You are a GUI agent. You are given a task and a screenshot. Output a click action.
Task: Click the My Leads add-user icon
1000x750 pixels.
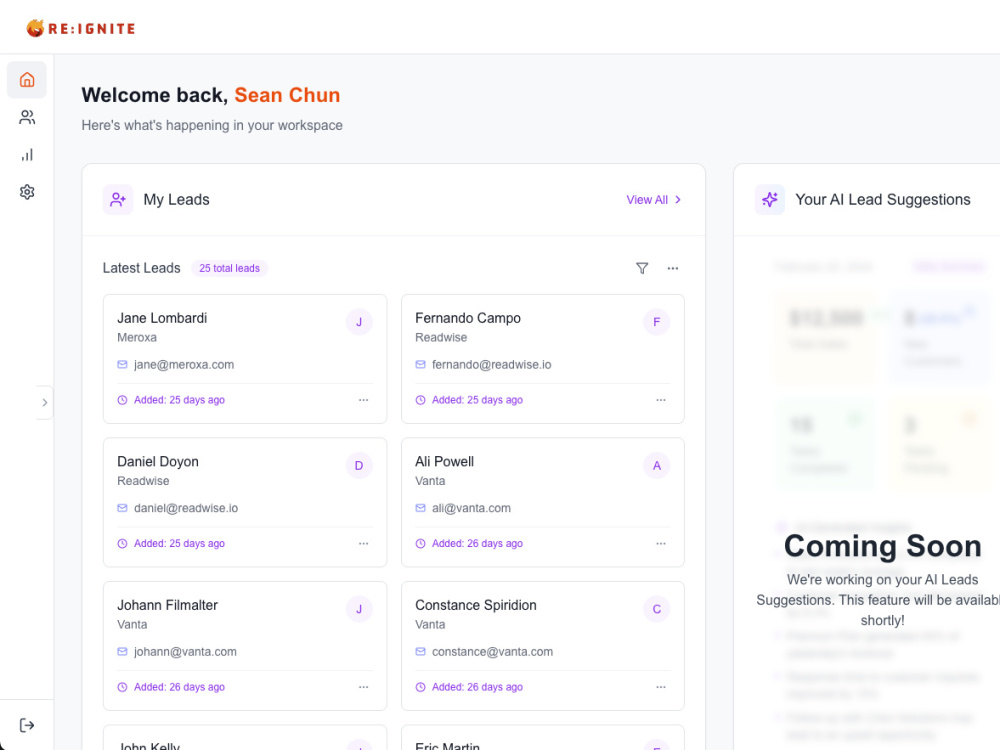pyautogui.click(x=118, y=200)
